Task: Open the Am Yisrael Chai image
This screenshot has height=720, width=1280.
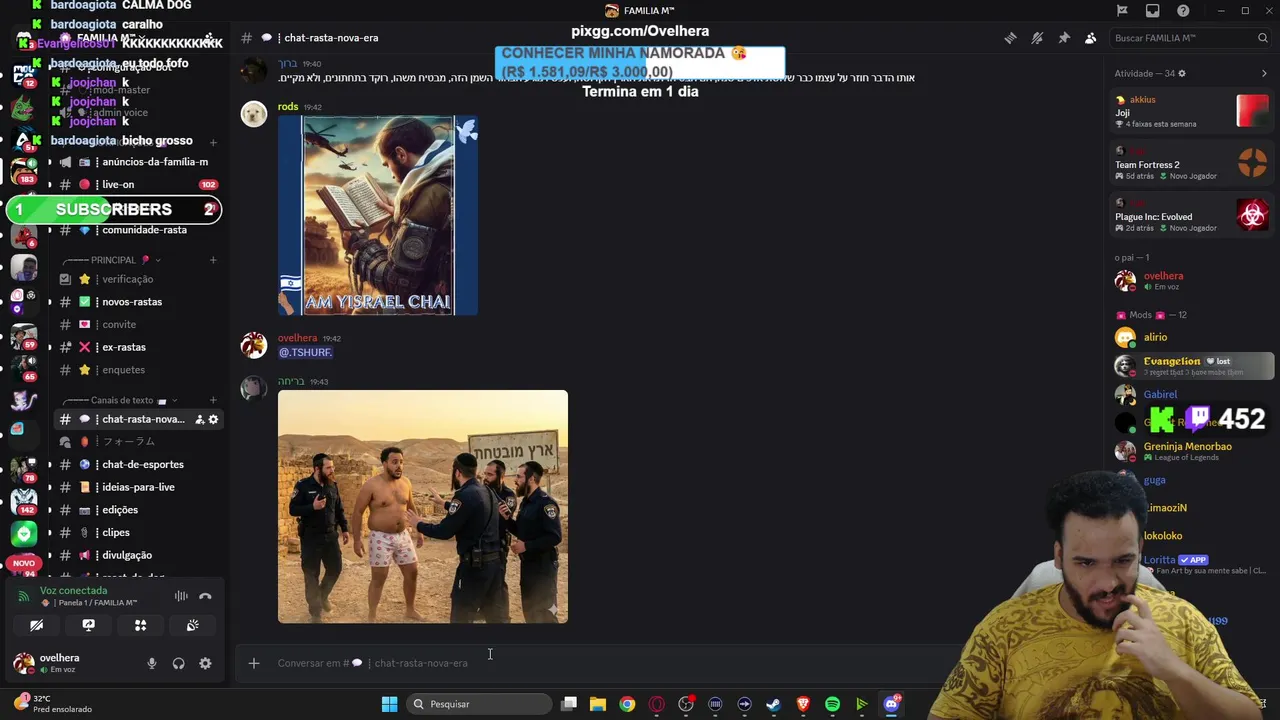Action: tap(378, 215)
